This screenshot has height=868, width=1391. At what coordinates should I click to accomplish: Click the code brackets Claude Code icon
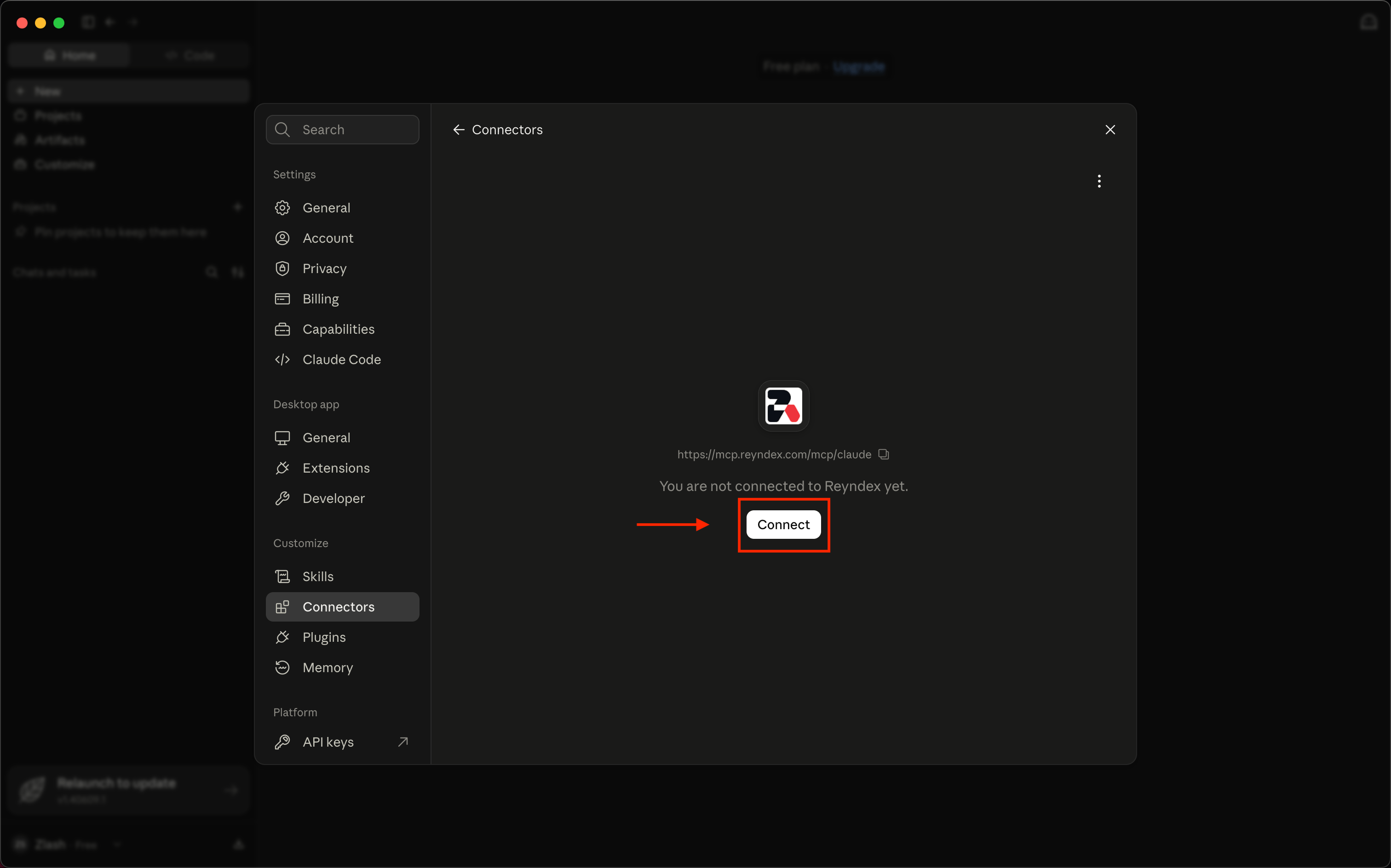click(282, 360)
